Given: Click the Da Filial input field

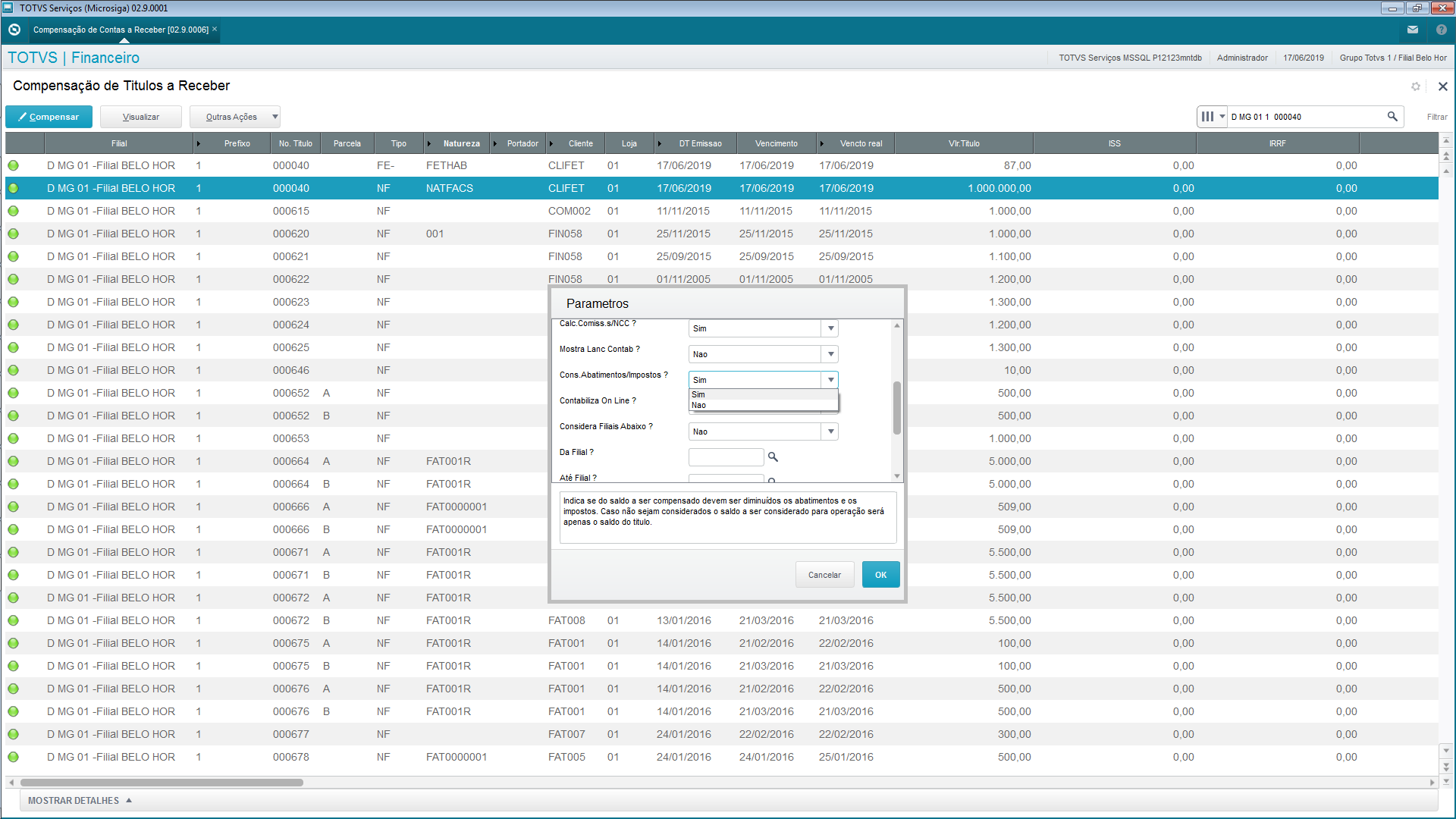Looking at the screenshot, I should [726, 457].
